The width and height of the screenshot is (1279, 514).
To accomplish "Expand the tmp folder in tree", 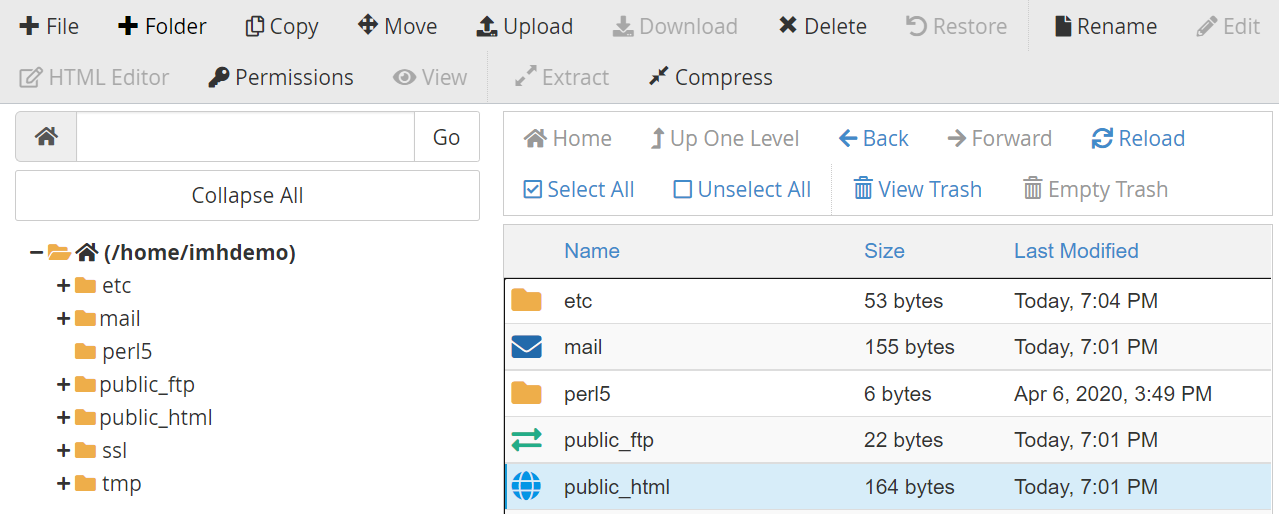I will tap(63, 484).
